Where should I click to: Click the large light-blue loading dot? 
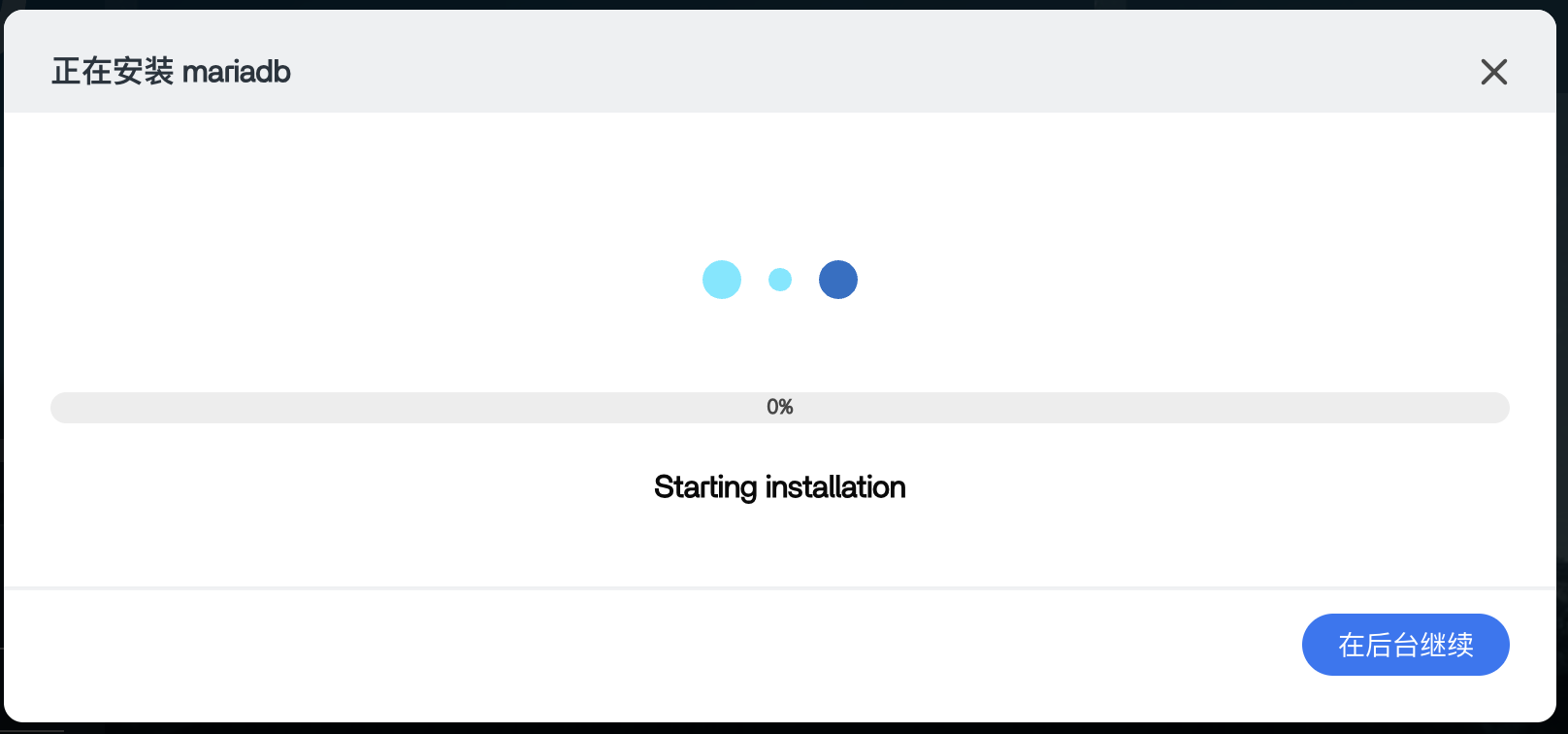coord(722,280)
